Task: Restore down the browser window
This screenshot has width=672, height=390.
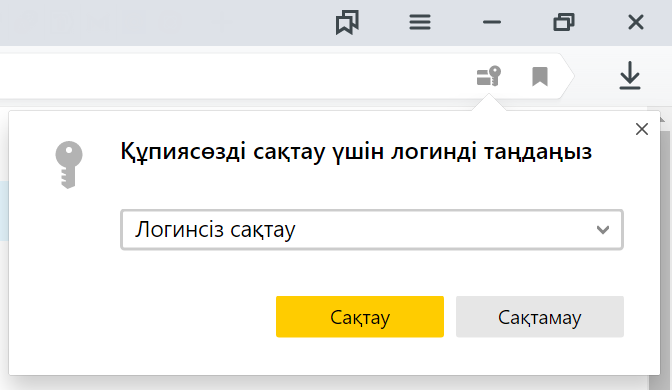Action: pyautogui.click(x=564, y=22)
